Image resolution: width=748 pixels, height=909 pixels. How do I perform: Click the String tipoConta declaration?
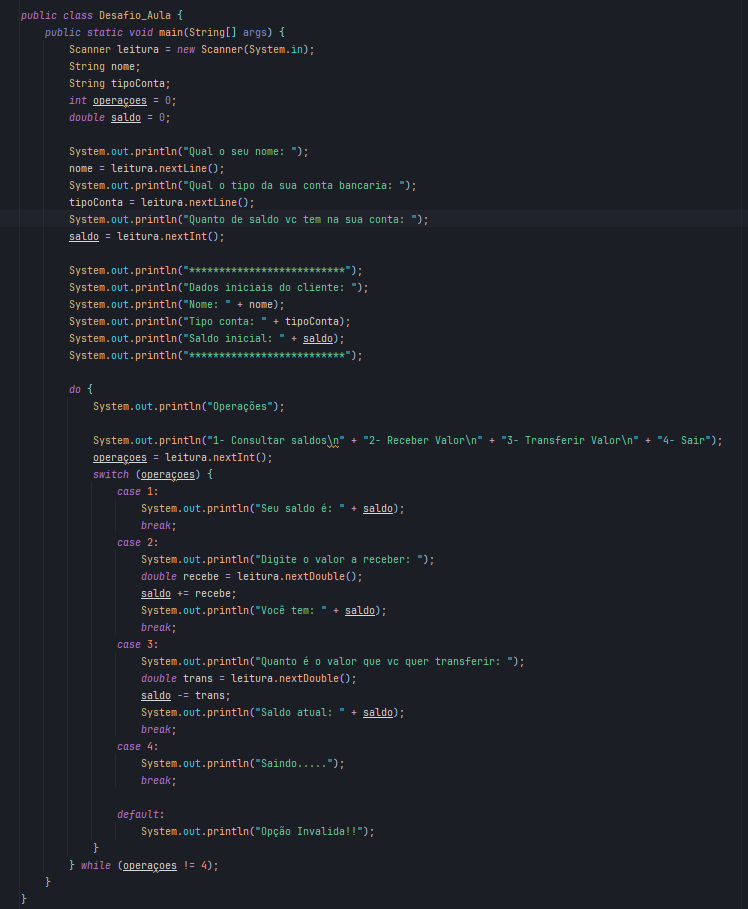(119, 84)
